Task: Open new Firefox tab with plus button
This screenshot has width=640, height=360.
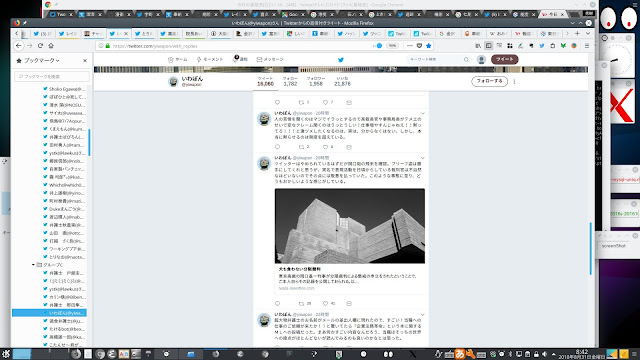Action: 577,33
